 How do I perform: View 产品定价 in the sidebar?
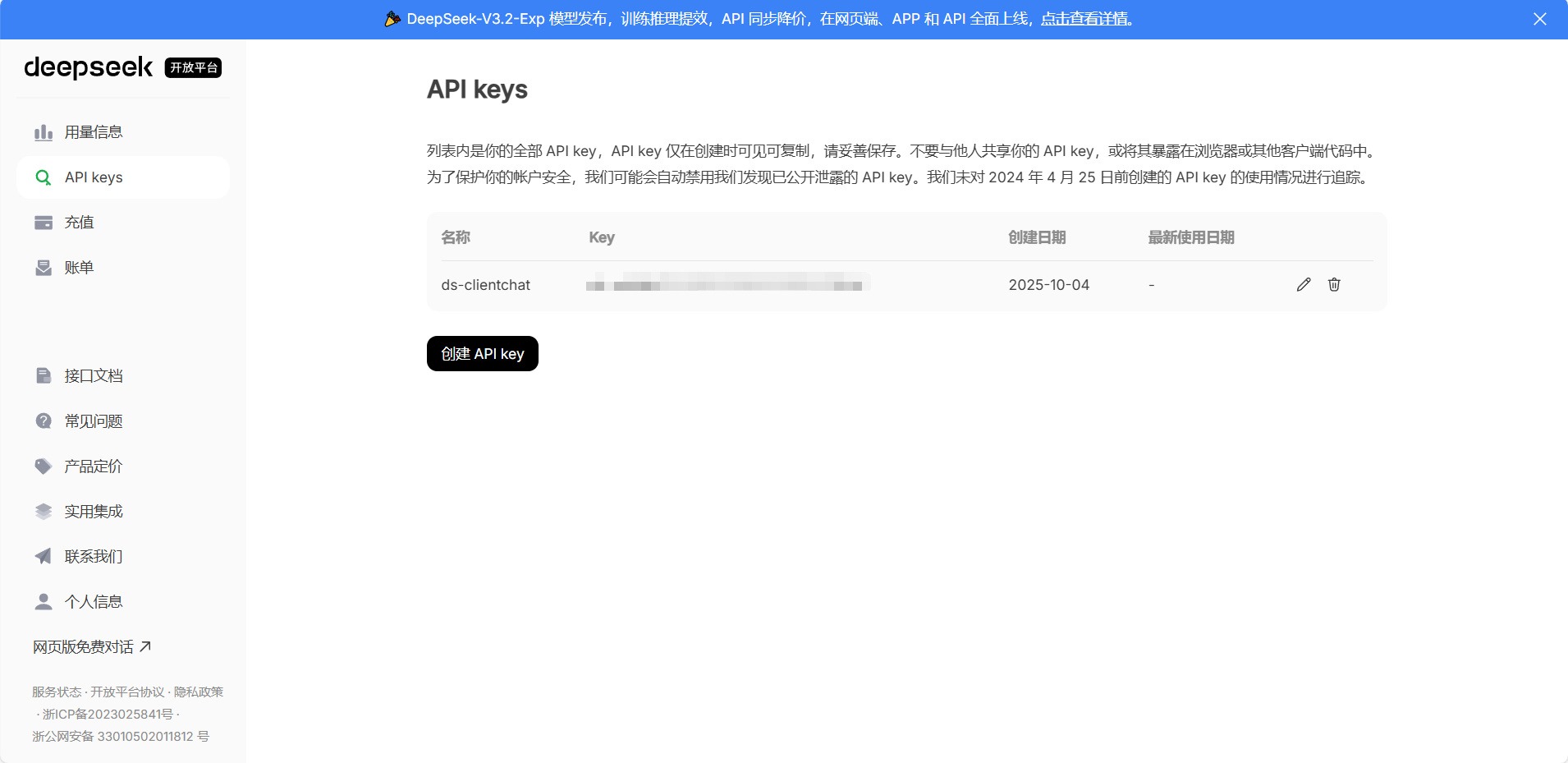pyautogui.click(x=123, y=467)
